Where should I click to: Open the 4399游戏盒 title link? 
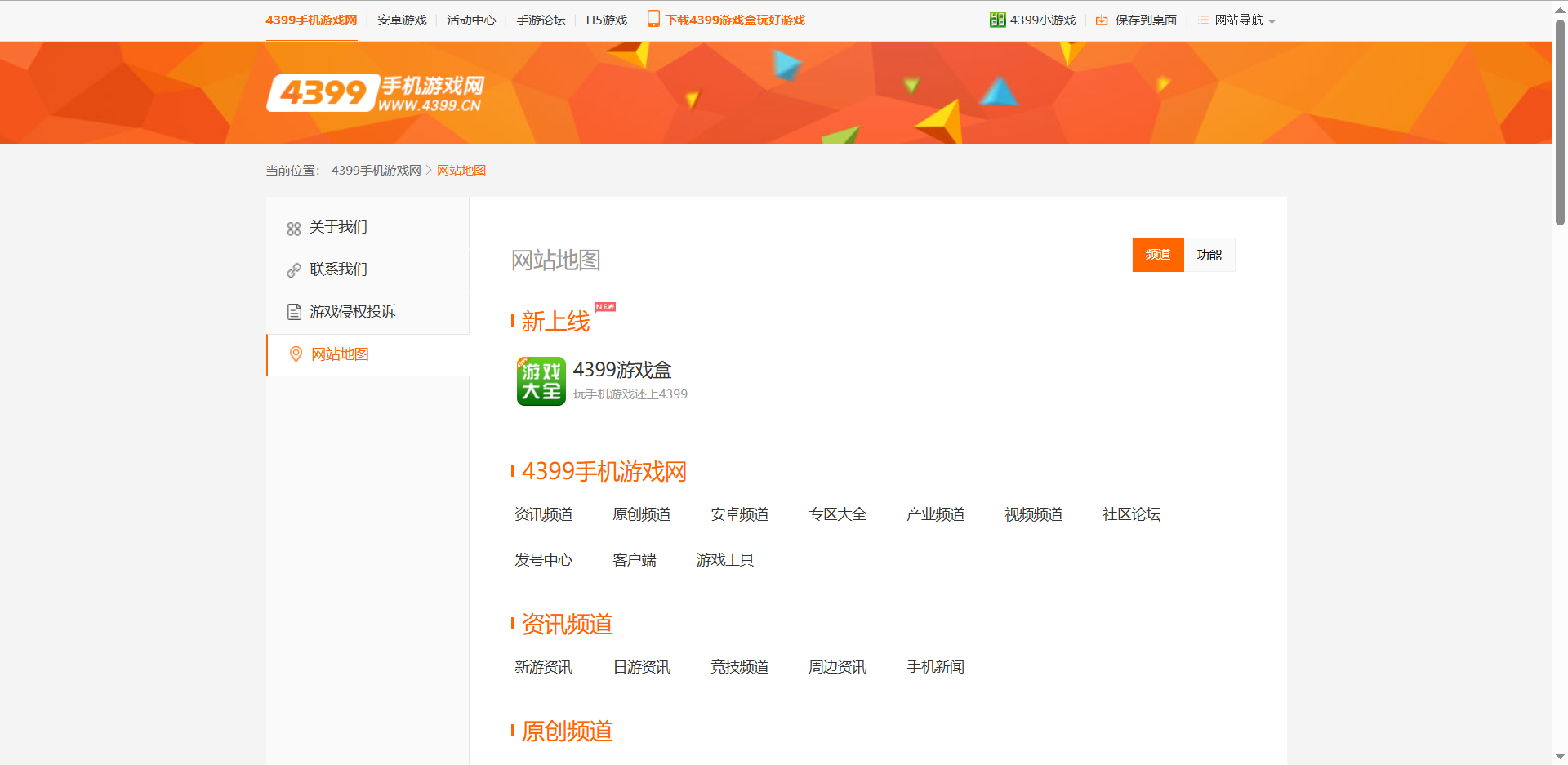[x=622, y=370]
